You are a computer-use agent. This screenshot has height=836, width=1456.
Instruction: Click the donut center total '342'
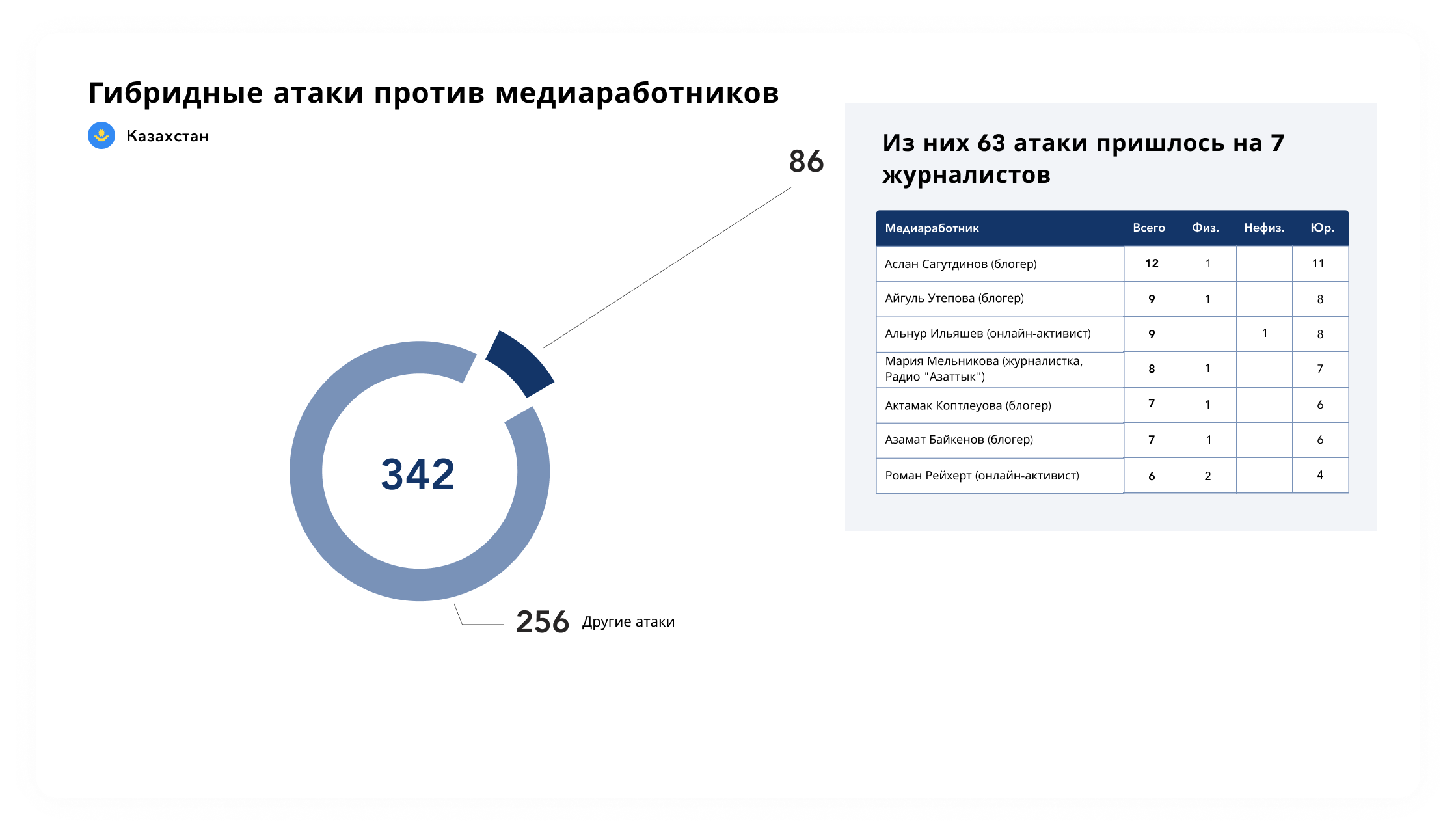418,474
